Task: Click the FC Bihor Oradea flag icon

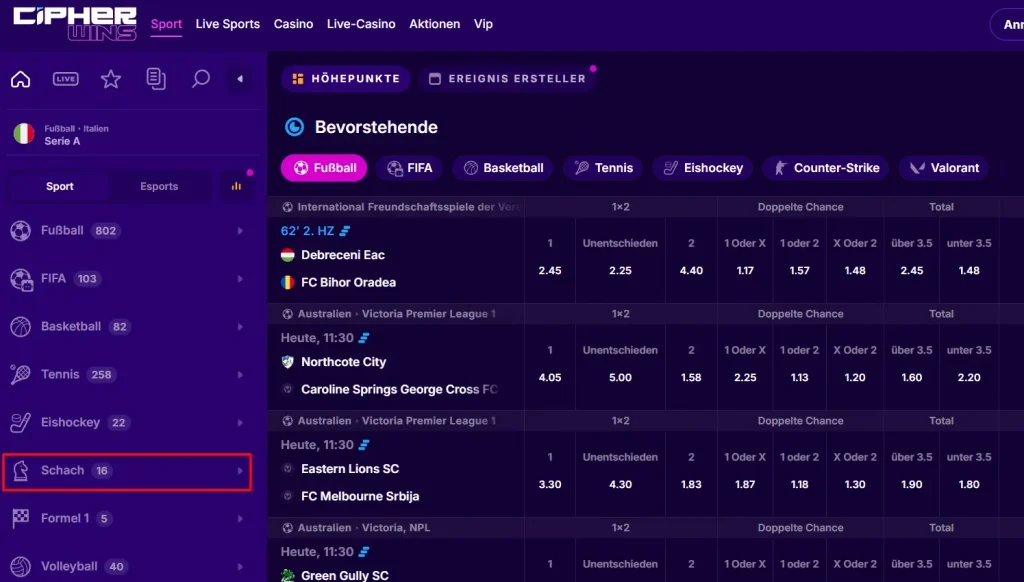Action: click(x=287, y=282)
